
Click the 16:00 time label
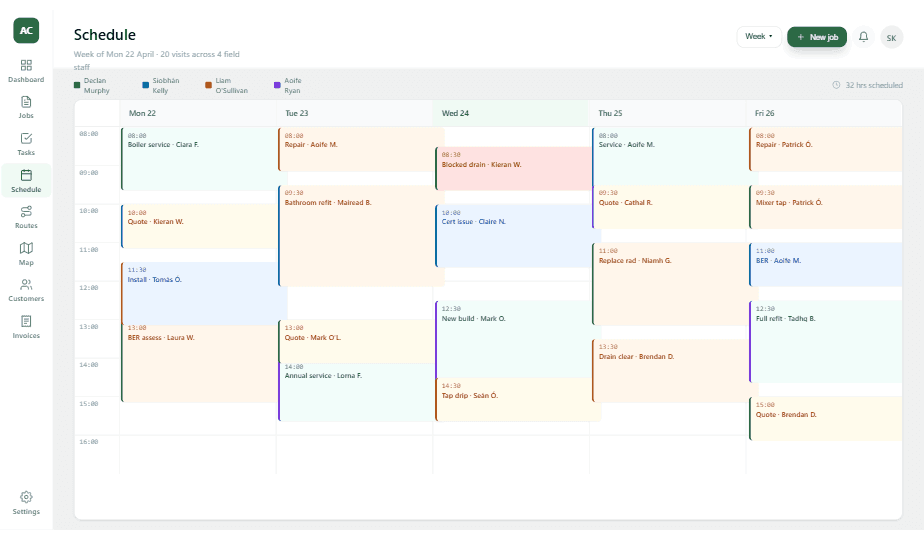click(x=88, y=442)
